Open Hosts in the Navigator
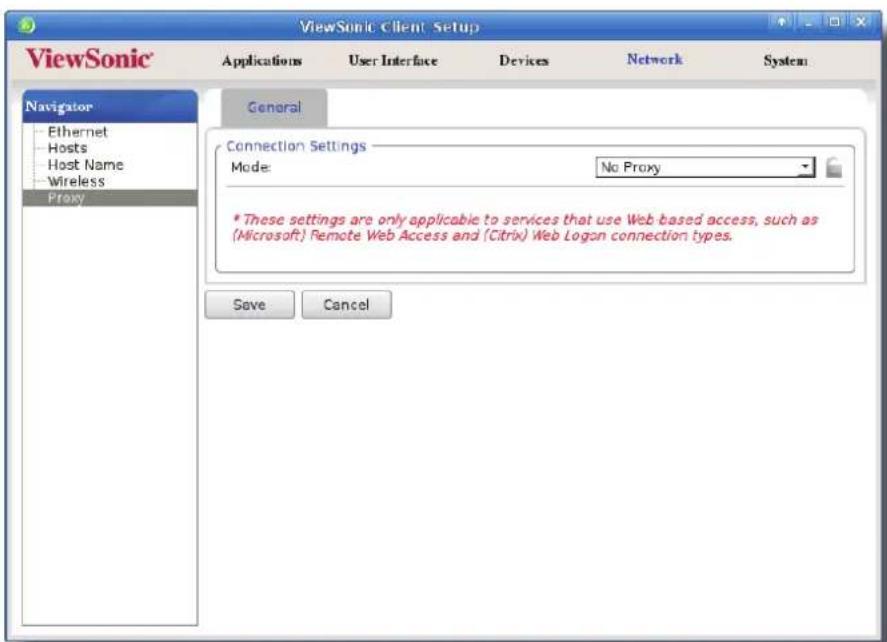The image size is (887, 642). click(x=67, y=148)
